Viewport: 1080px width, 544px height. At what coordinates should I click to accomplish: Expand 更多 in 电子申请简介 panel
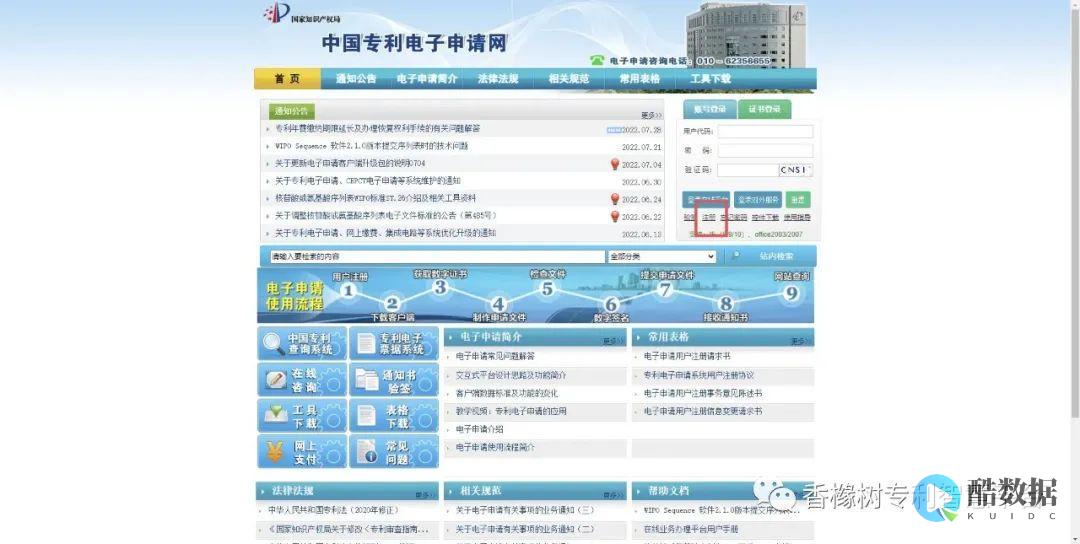click(x=612, y=341)
